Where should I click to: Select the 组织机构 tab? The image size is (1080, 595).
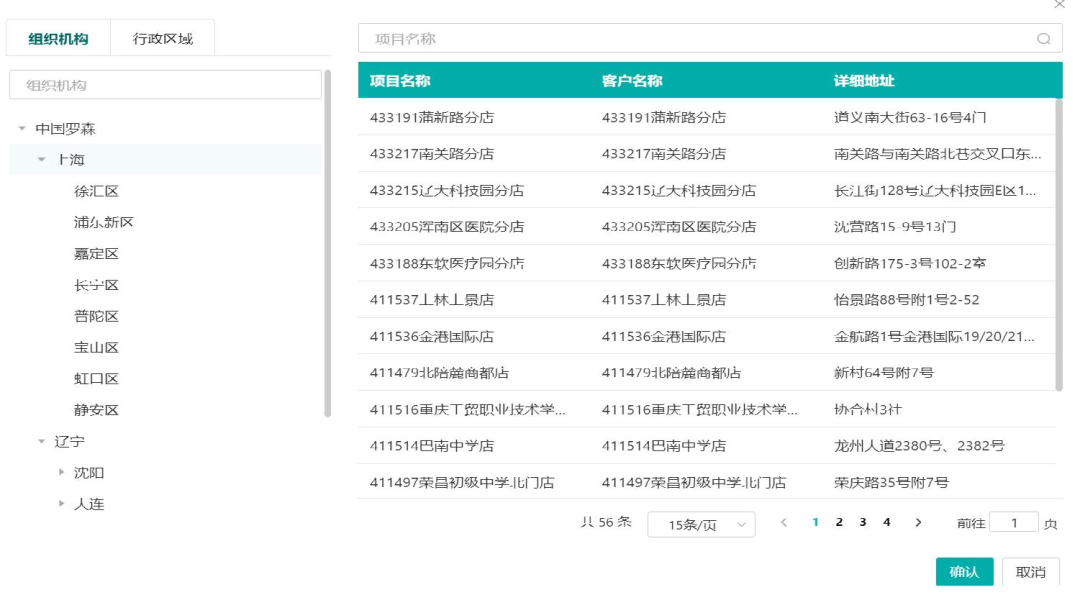[x=58, y=39]
